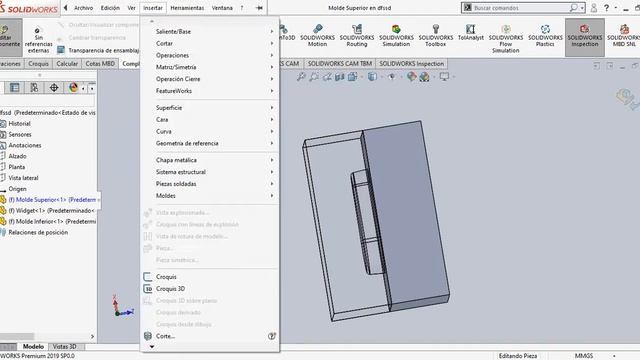The width and height of the screenshot is (640, 360).
Task: Open view settings monitor icon
Action: (444, 76)
